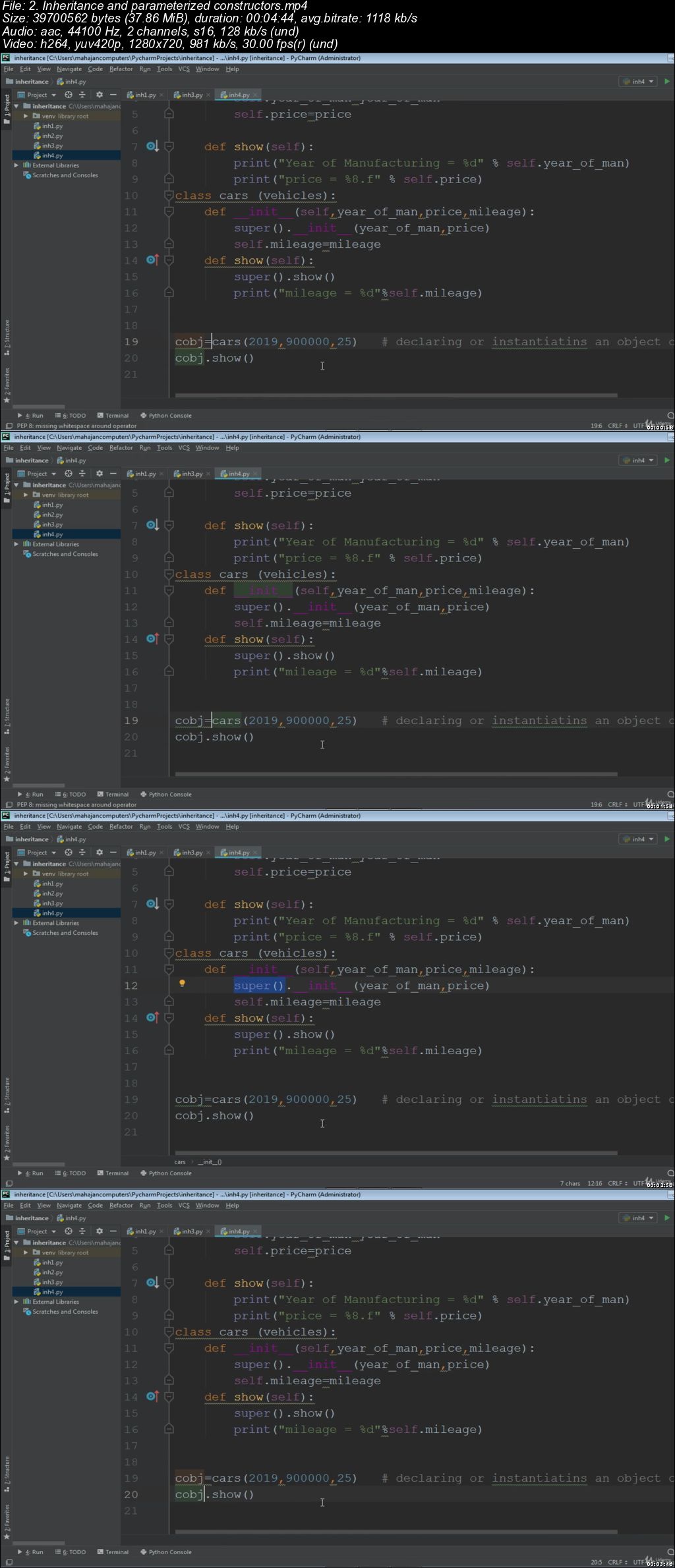This screenshot has height=1568, width=675.
Task: Click 7 chars status text in 00:02:50 frame
Action: click(x=570, y=1183)
